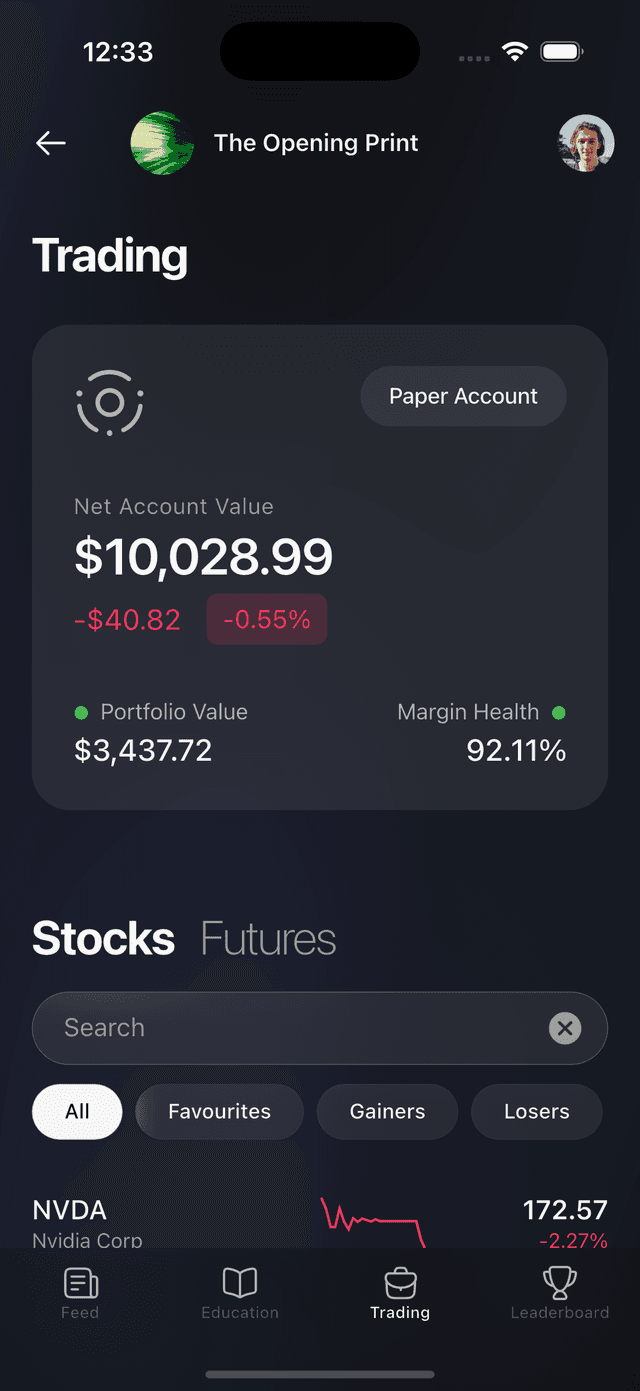Show only Losers
The width and height of the screenshot is (640, 1391).
pyautogui.click(x=536, y=1111)
